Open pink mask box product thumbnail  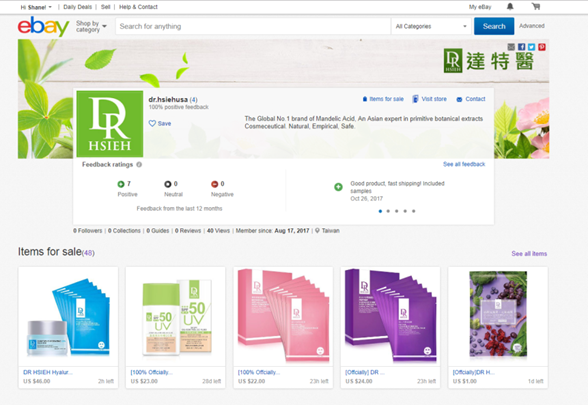pyautogui.click(x=283, y=316)
